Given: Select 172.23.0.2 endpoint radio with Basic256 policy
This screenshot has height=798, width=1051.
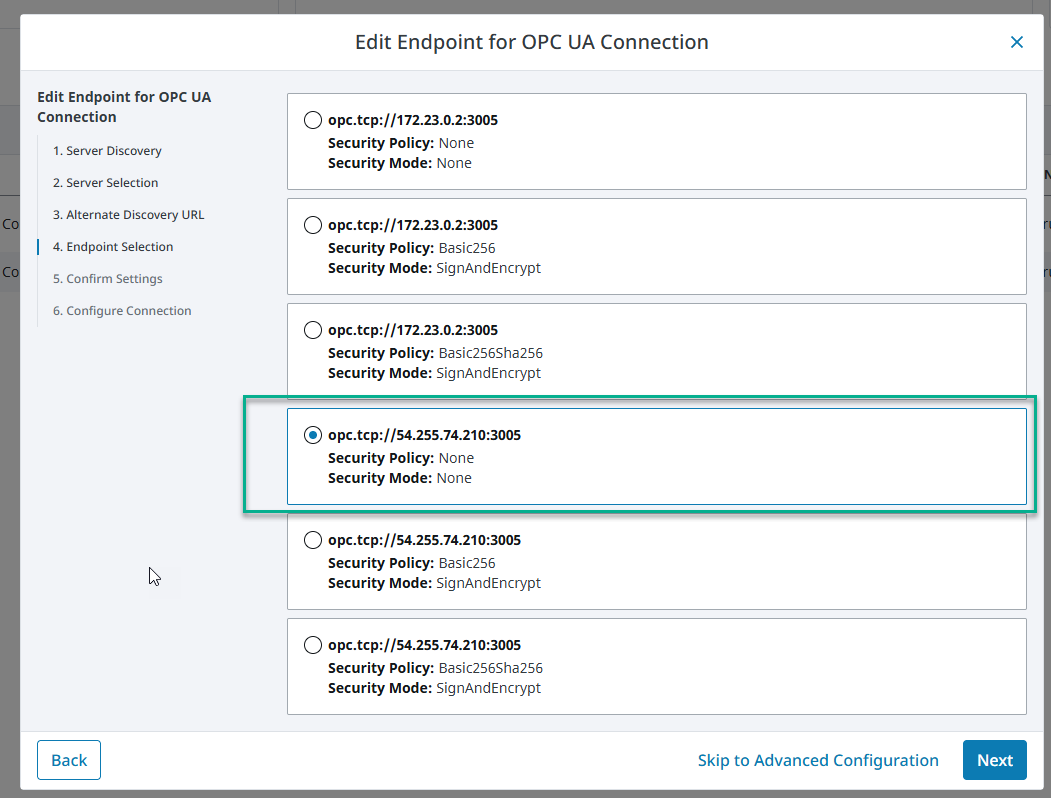Looking at the screenshot, I should 313,226.
